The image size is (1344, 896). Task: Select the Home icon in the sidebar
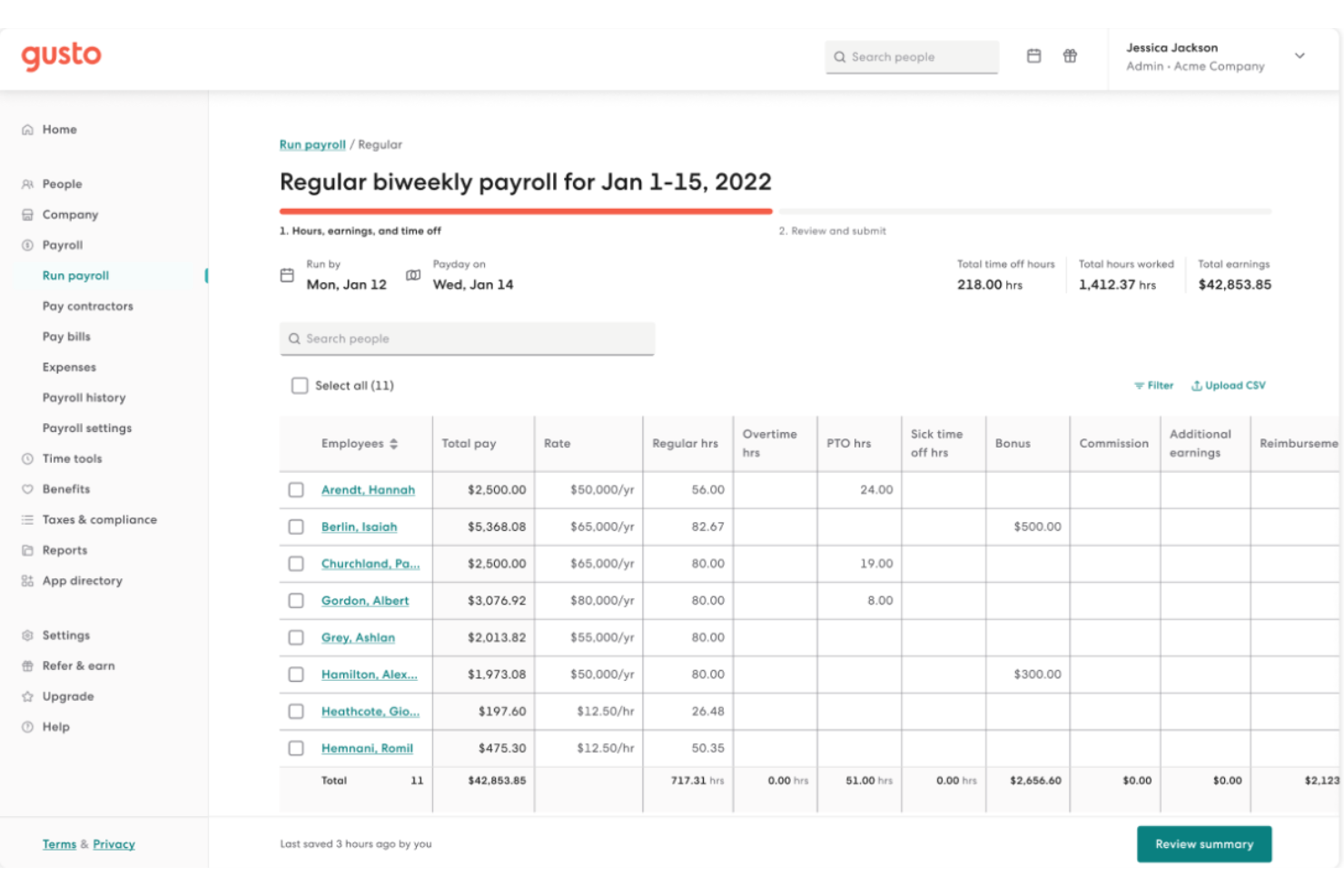point(27,129)
